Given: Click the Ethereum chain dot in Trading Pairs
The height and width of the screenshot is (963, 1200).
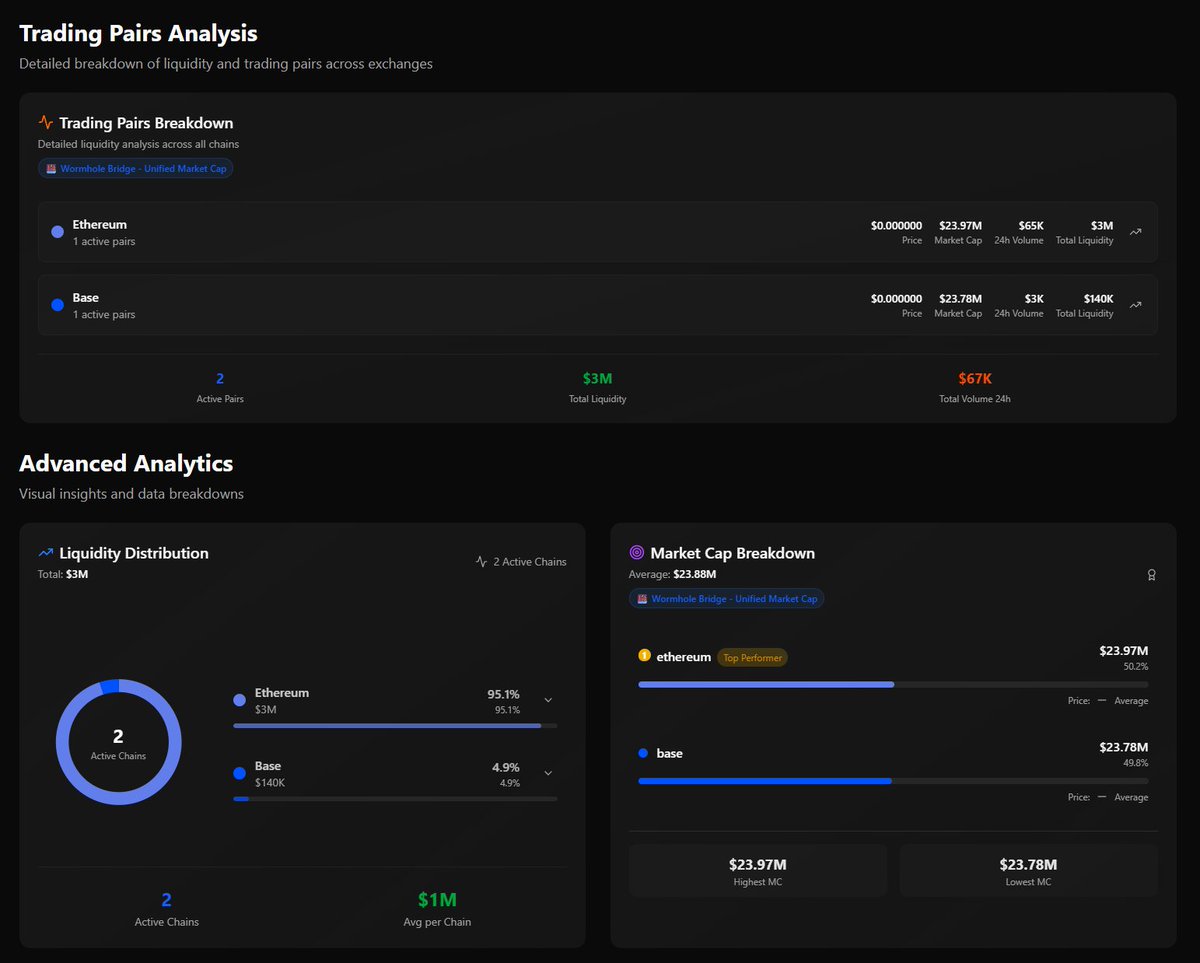Looking at the screenshot, I should click(57, 232).
